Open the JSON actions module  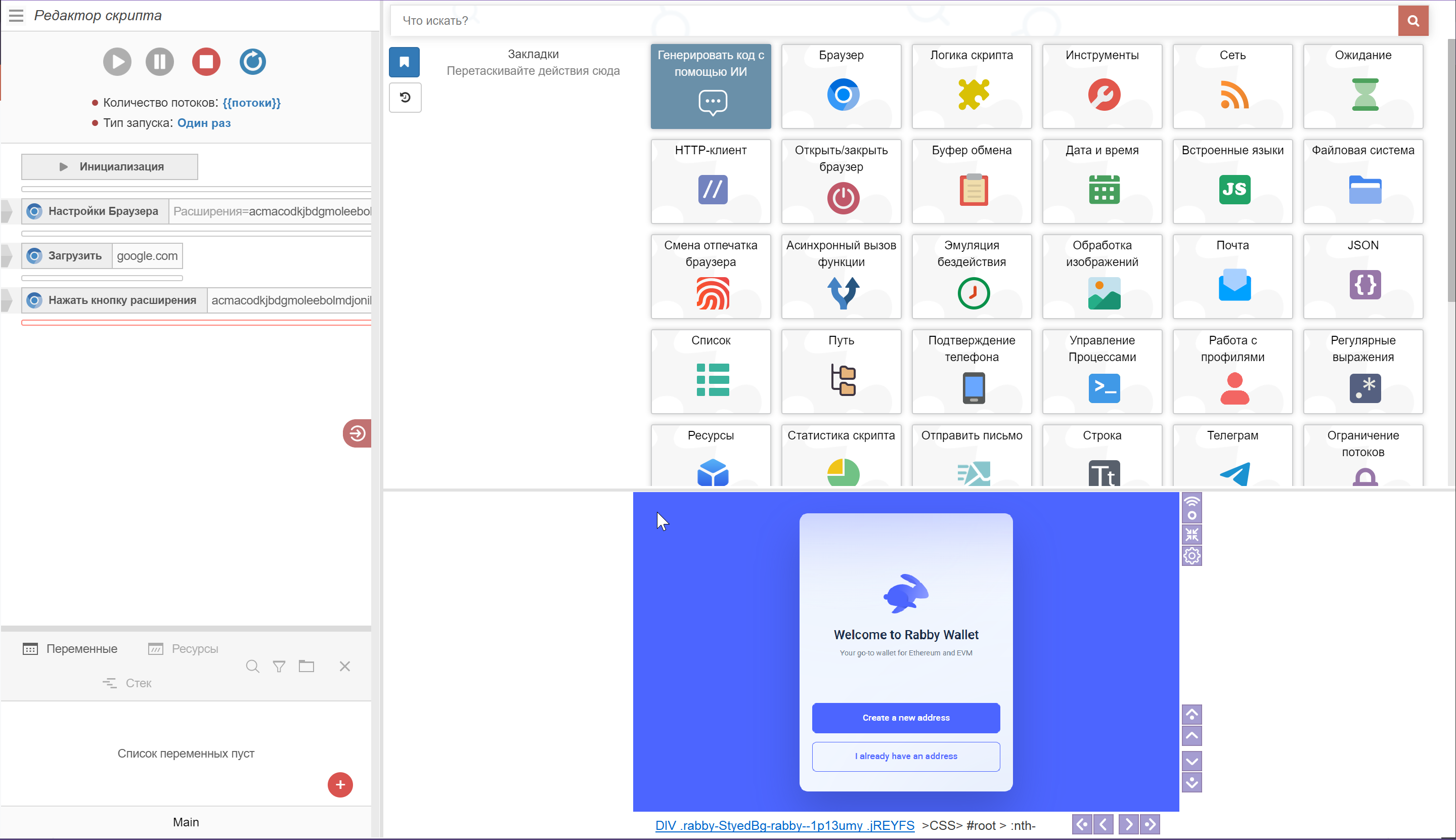coord(1362,276)
